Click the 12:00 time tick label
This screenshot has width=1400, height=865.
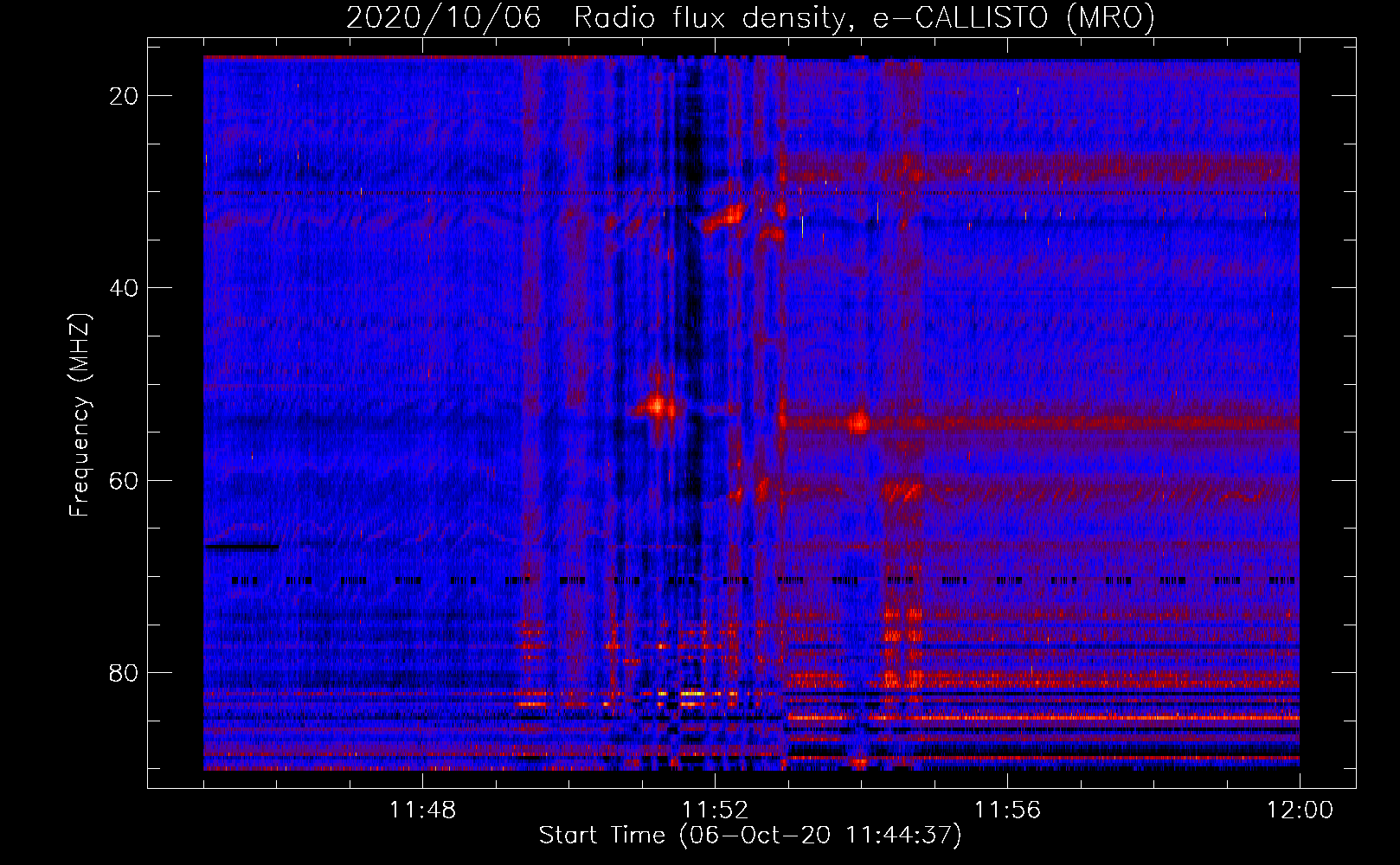pos(1300,811)
